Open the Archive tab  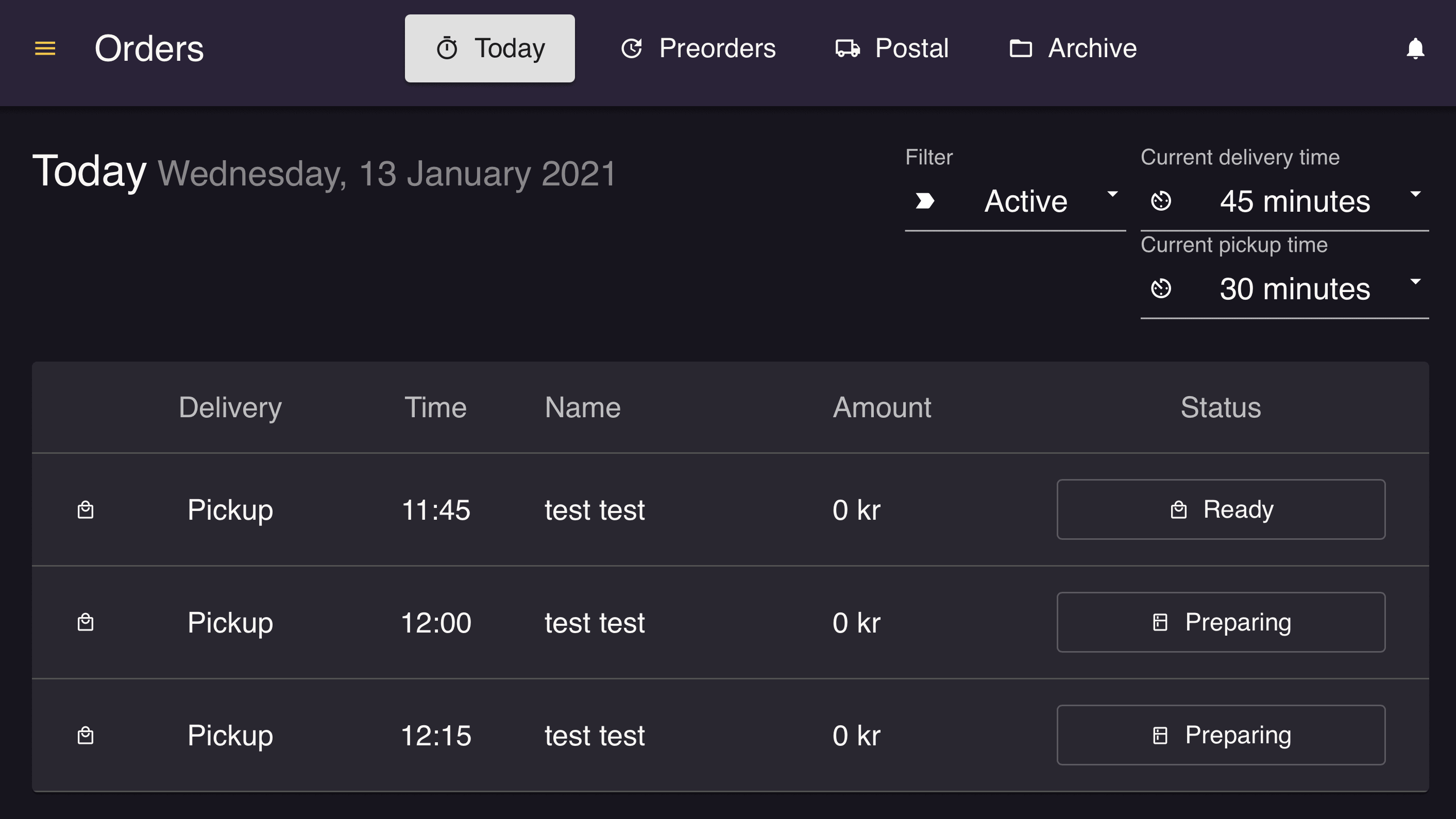tap(1073, 48)
